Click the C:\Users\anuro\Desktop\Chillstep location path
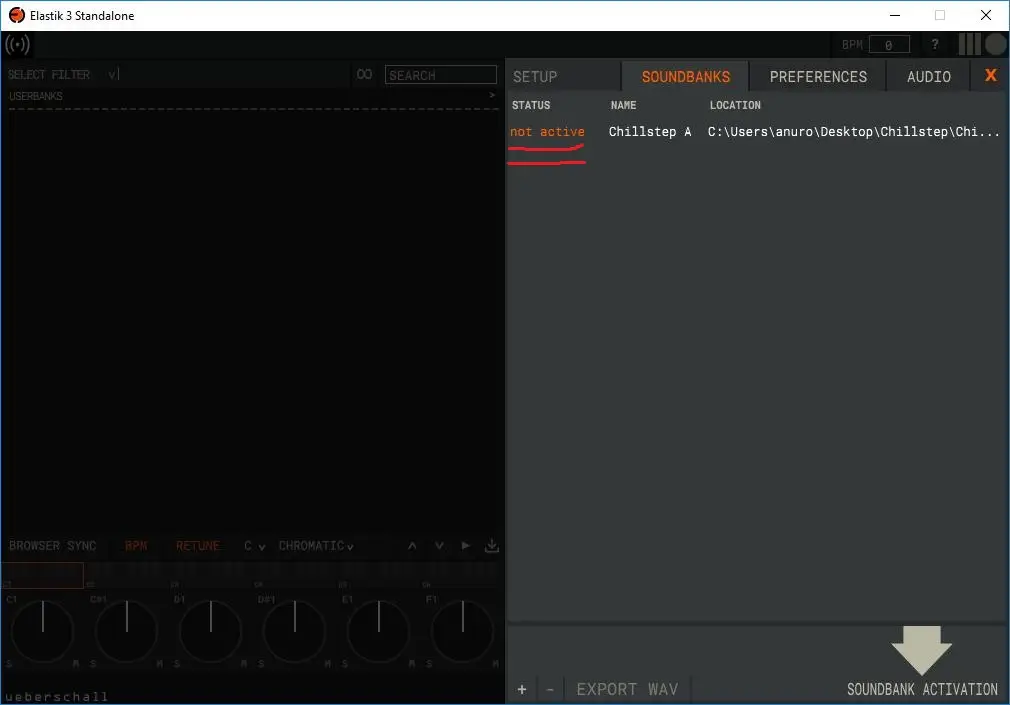 pyautogui.click(x=853, y=131)
